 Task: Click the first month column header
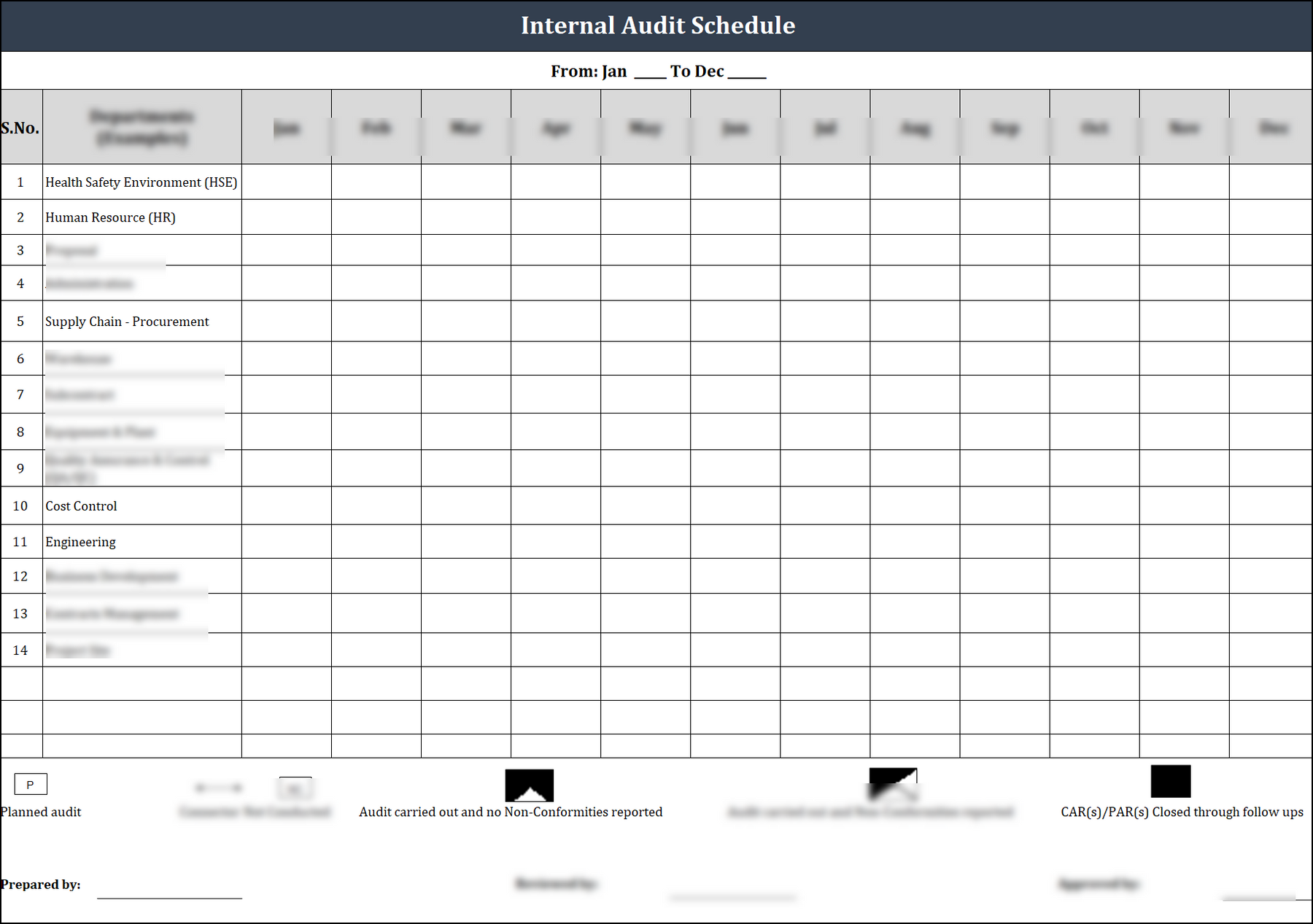pos(286,128)
